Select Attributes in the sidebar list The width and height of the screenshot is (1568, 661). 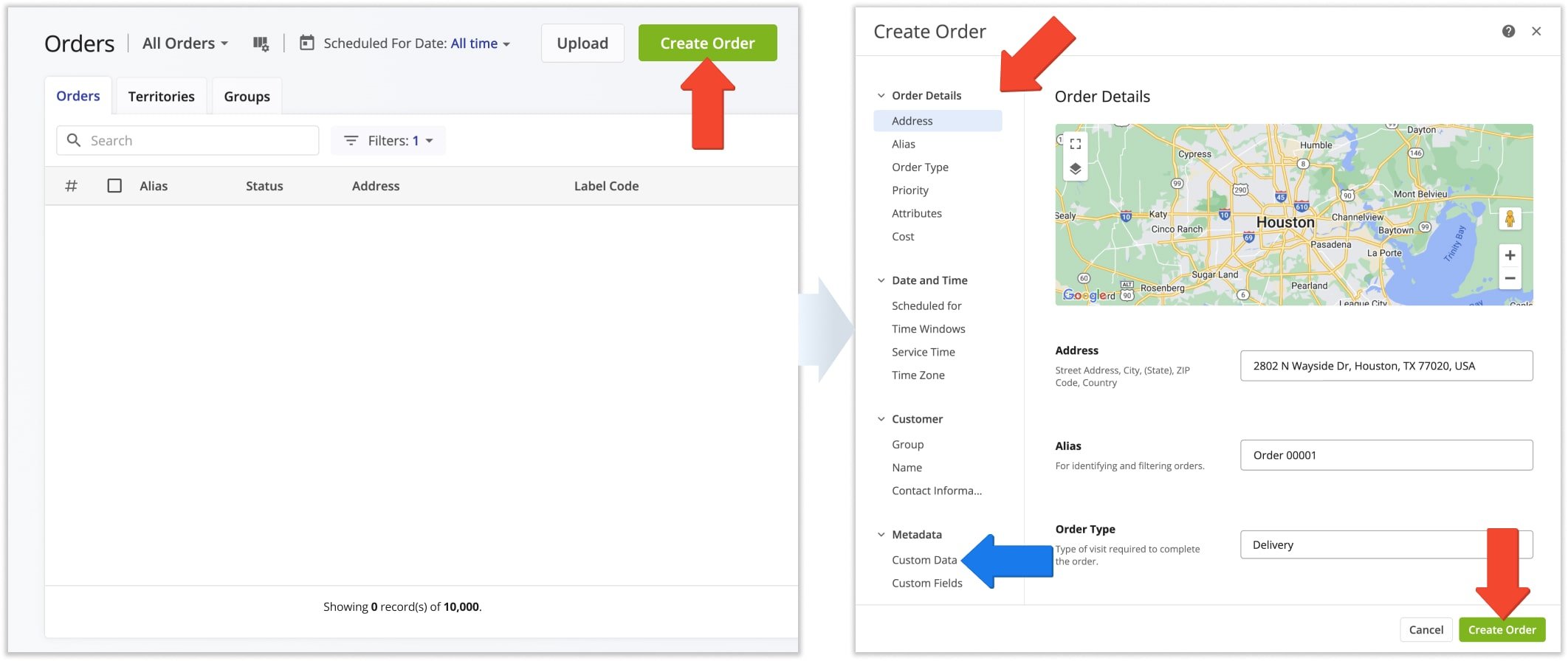[916, 213]
